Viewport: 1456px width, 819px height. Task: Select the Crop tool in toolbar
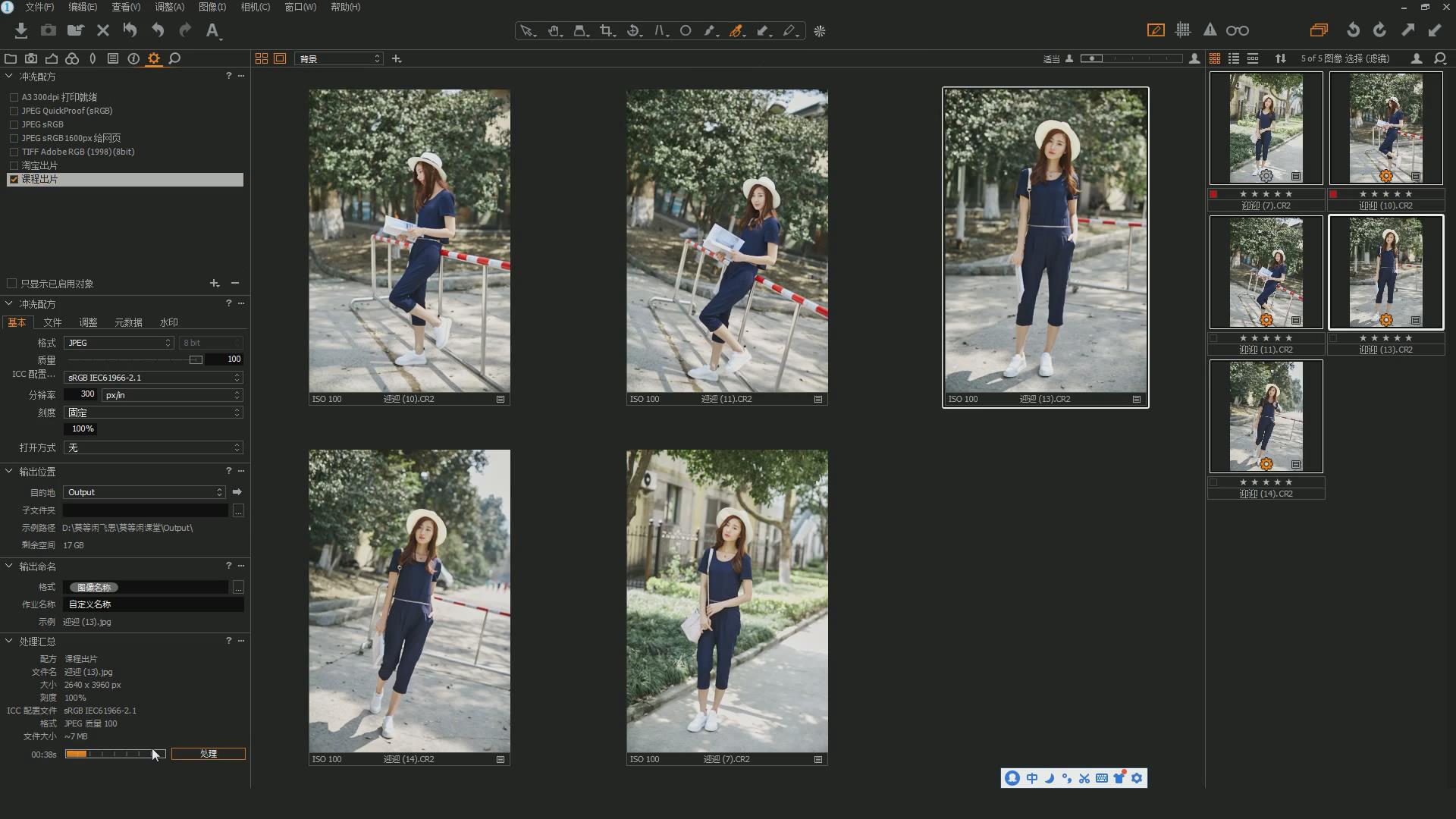(606, 31)
